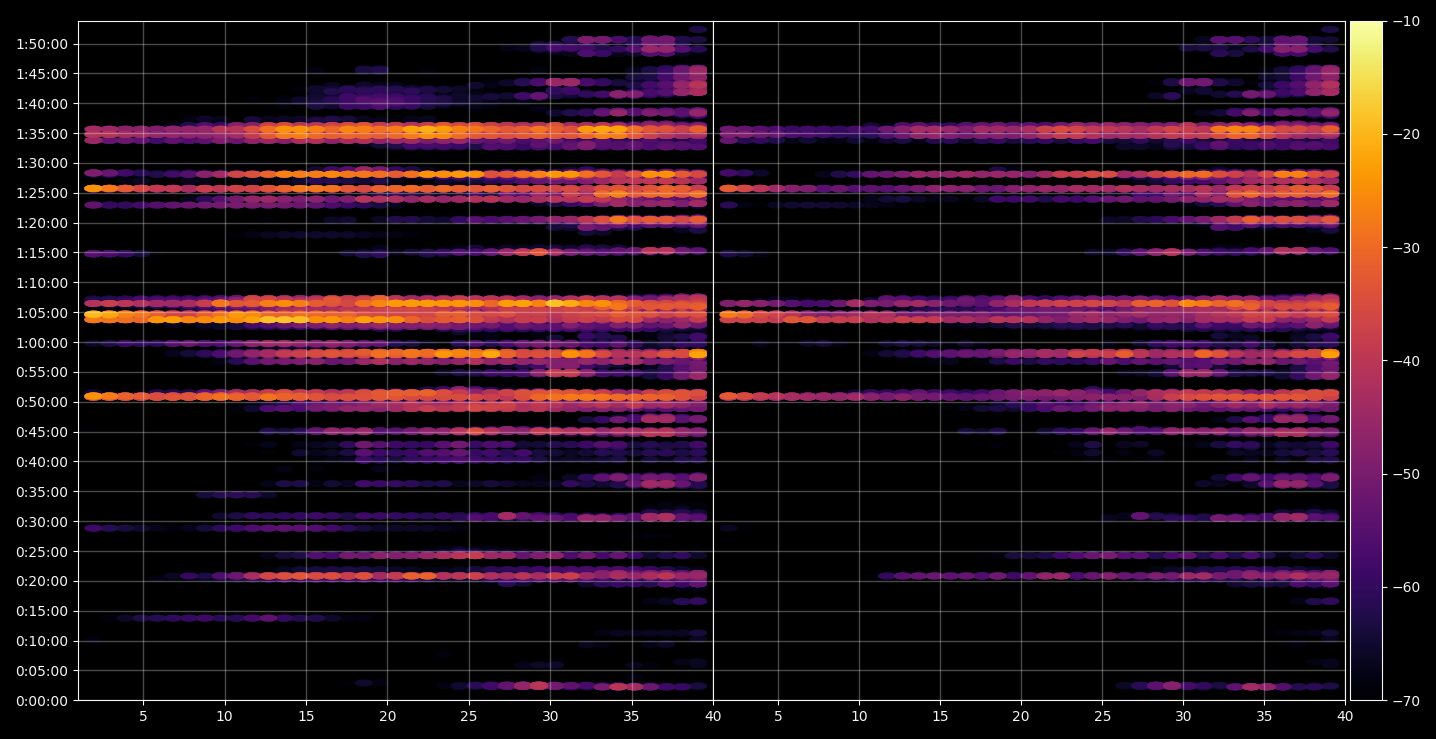Click the 1:45:00 y-axis tick label
The width and height of the screenshot is (1436, 739).
pyautogui.click(x=42, y=74)
